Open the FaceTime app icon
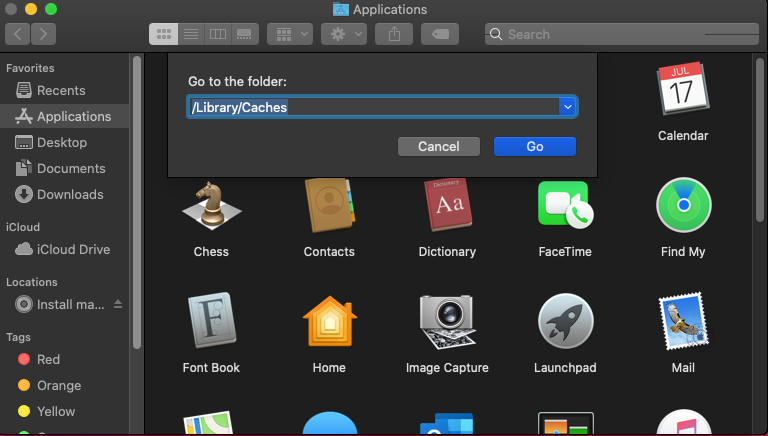Image resolution: width=768 pixels, height=436 pixels. point(565,205)
